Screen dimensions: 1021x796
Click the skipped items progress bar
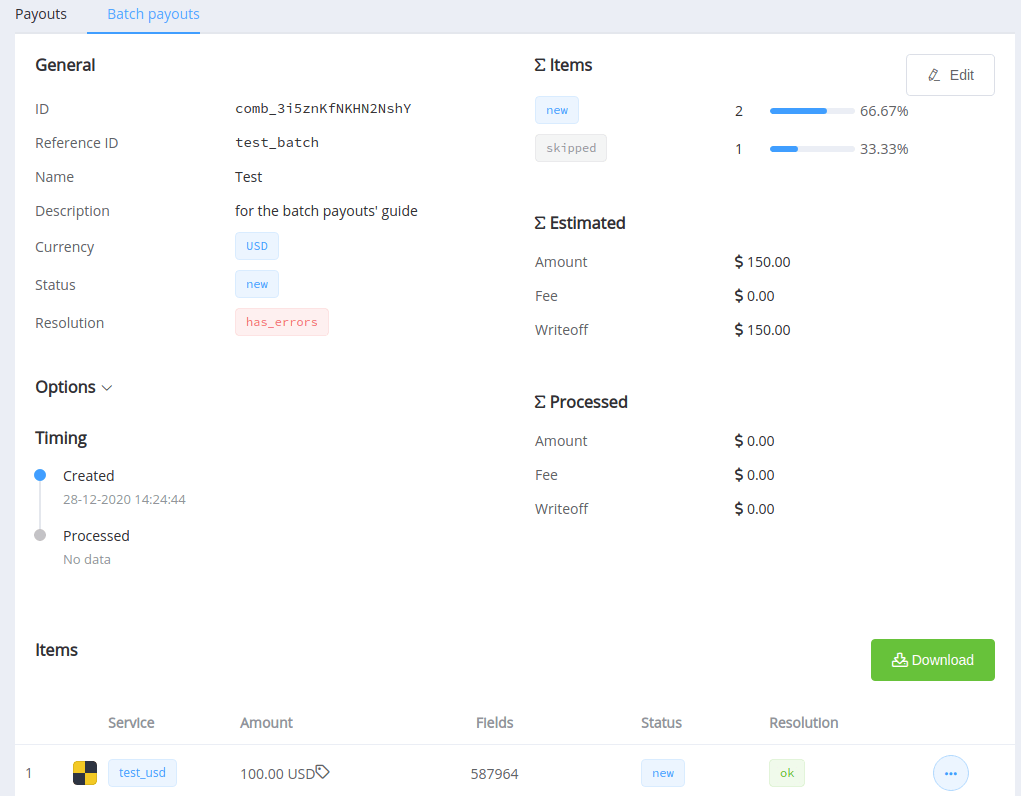(811, 149)
